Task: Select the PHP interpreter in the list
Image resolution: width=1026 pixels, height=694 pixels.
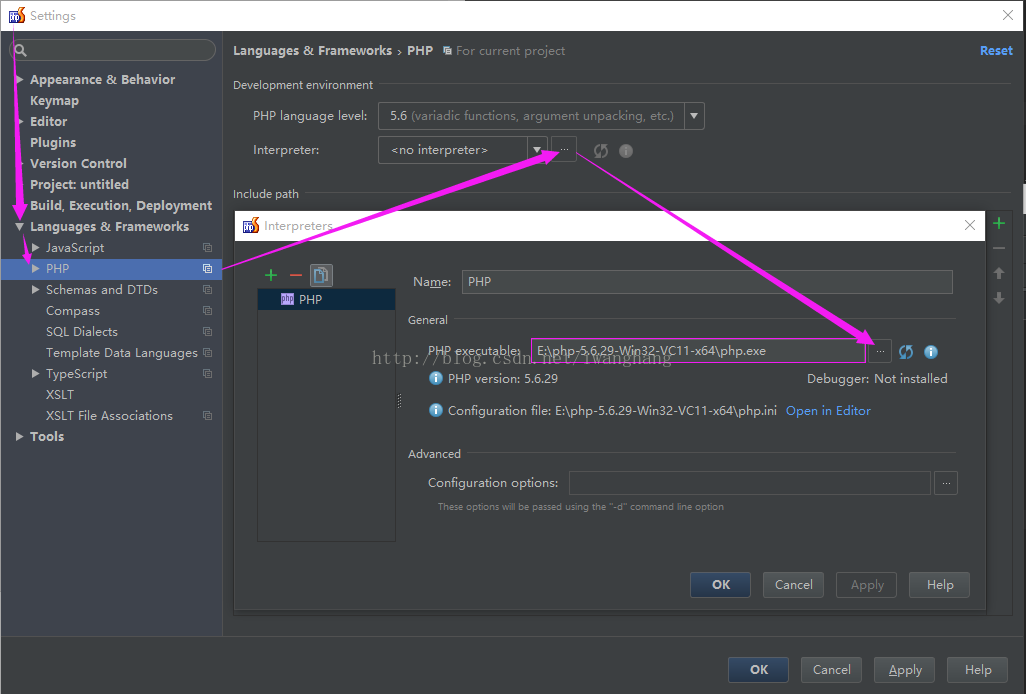Action: point(310,299)
